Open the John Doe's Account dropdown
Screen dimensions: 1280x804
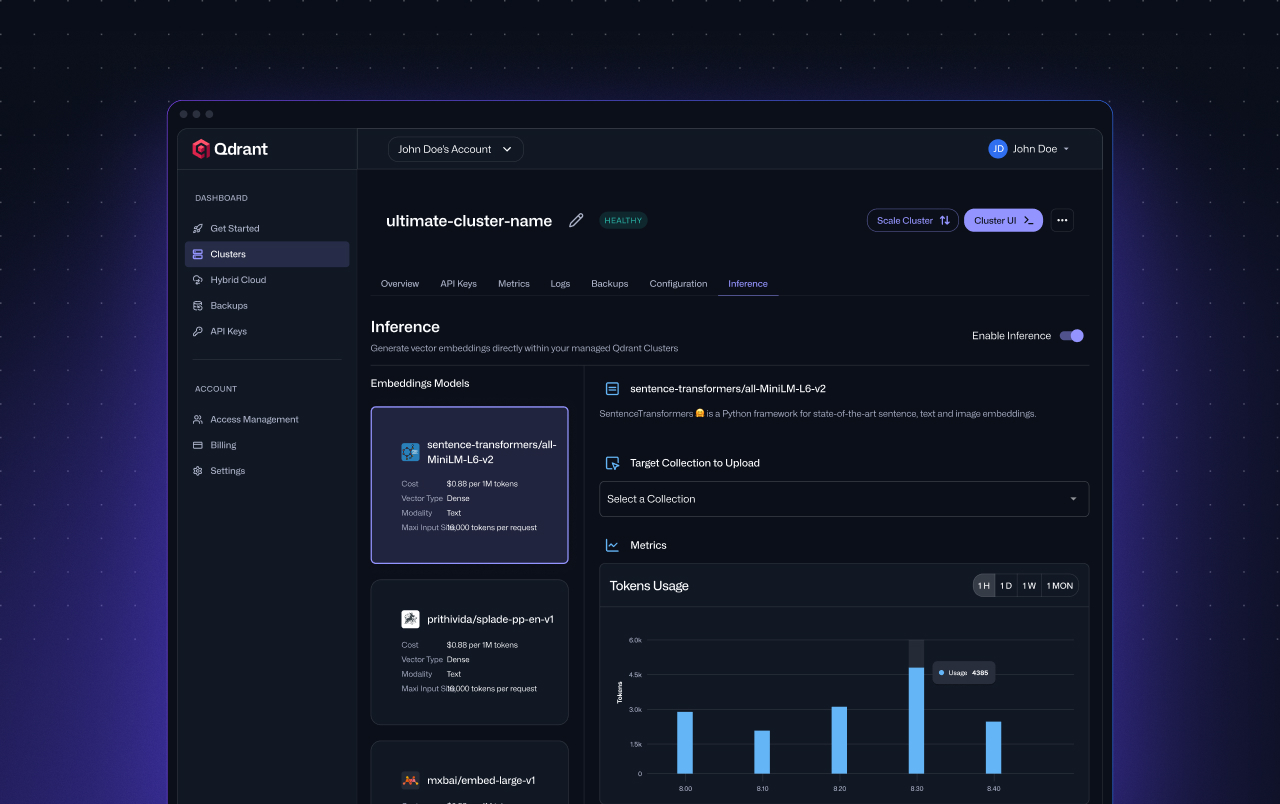(x=455, y=150)
